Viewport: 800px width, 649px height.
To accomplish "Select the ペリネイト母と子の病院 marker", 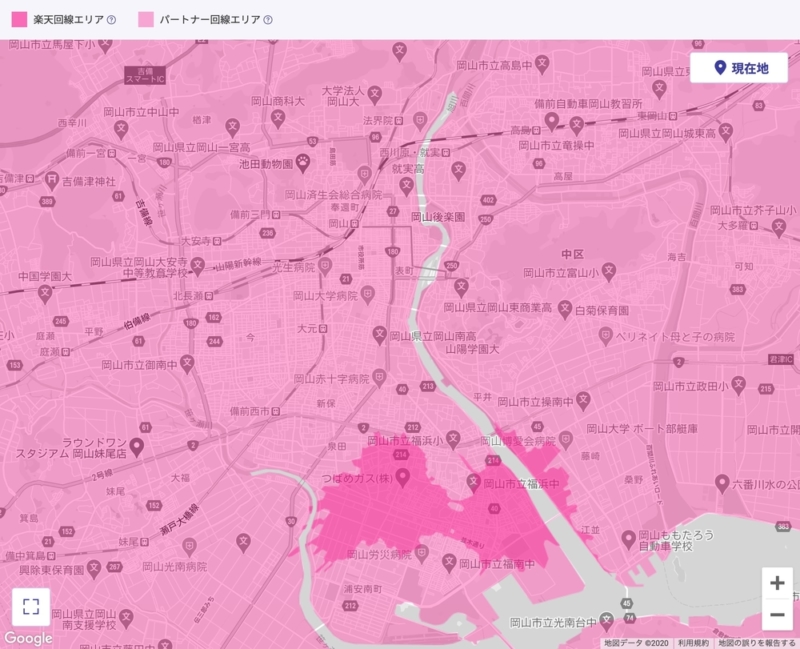I will tap(606, 335).
